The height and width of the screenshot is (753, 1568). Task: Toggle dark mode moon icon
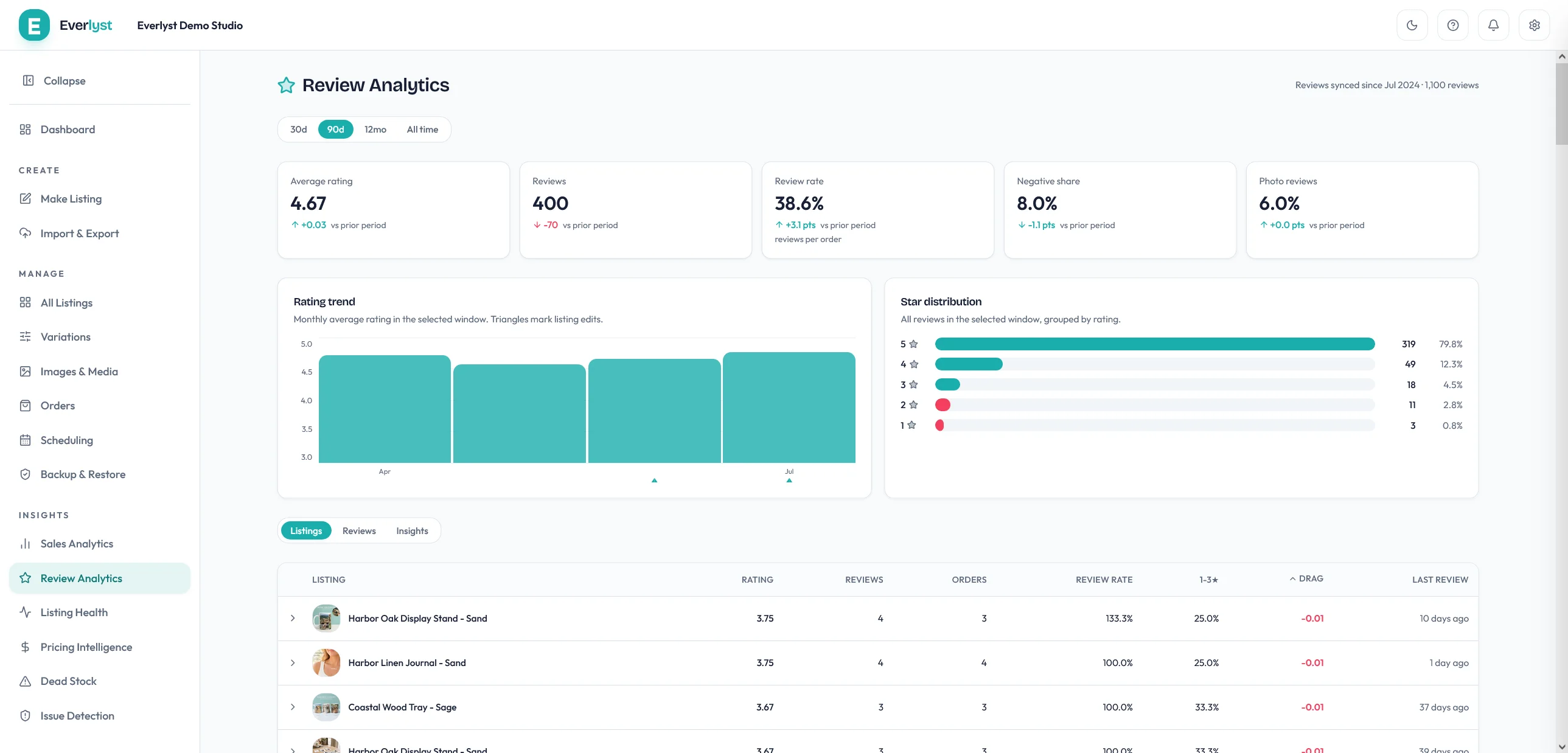(1412, 25)
